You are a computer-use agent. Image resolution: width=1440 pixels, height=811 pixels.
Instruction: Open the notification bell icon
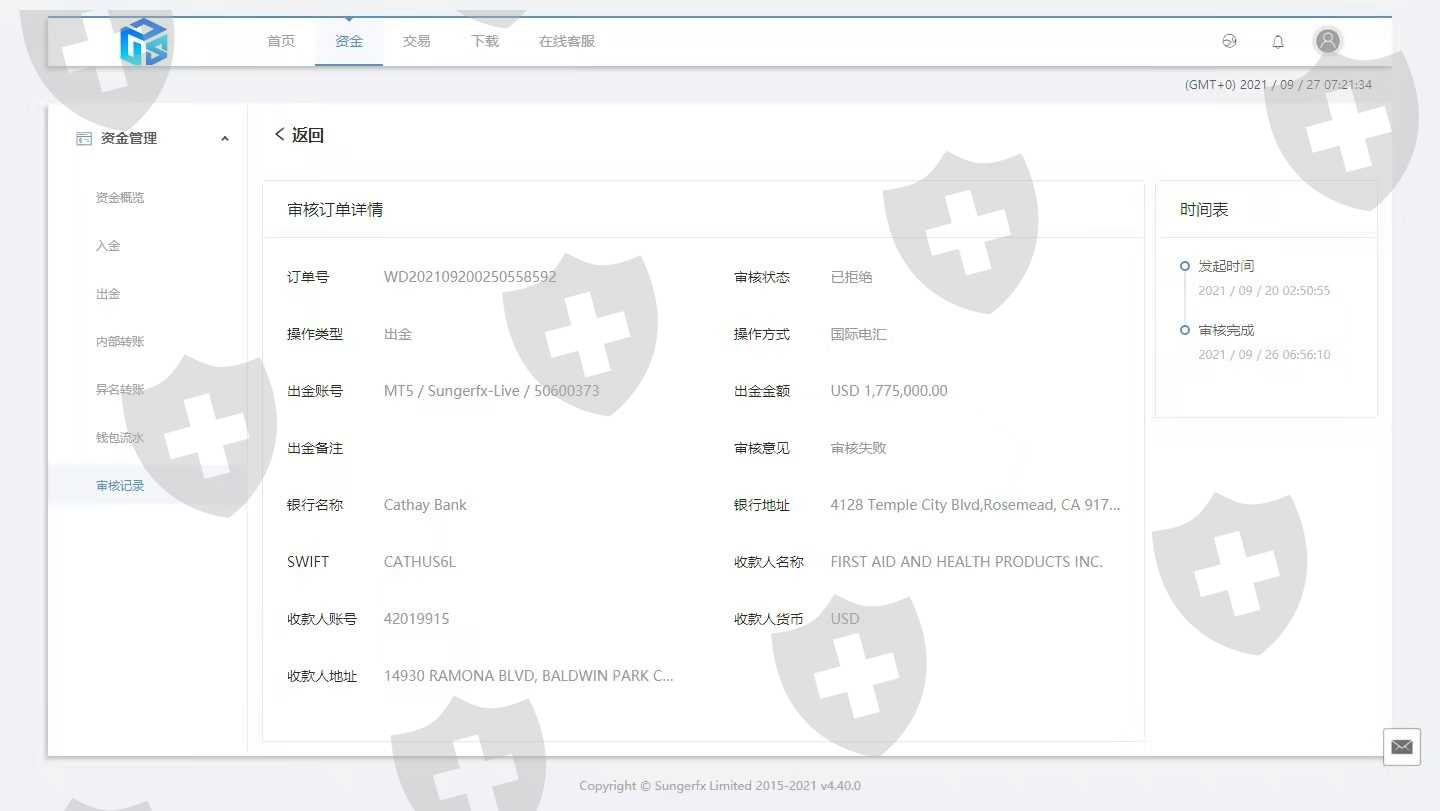pos(1278,41)
